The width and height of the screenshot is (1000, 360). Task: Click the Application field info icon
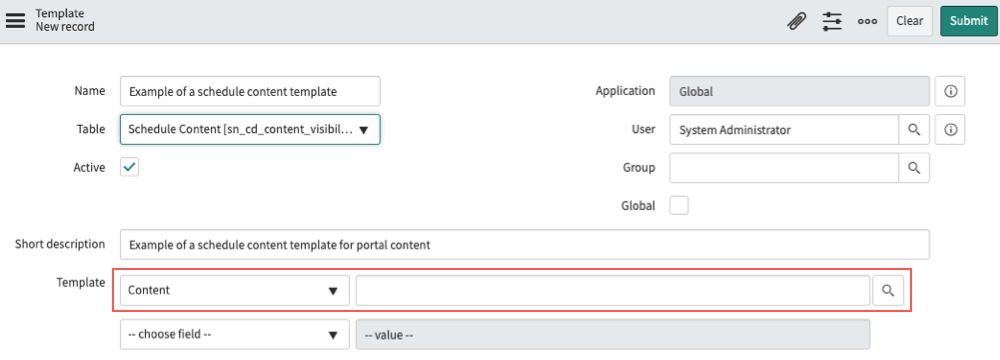pyautogui.click(x=950, y=91)
